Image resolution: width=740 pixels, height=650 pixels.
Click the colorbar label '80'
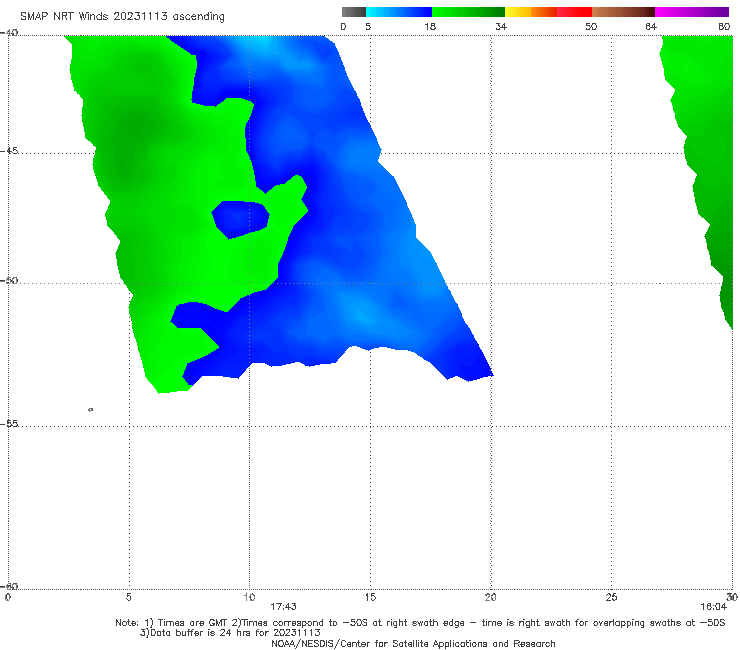pyautogui.click(x=724, y=27)
